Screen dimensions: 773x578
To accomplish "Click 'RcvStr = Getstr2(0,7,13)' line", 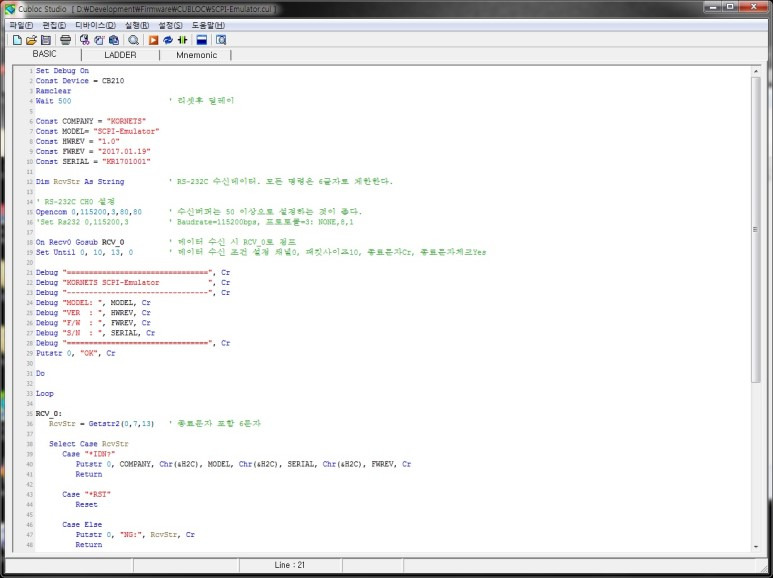I will 102,424.
